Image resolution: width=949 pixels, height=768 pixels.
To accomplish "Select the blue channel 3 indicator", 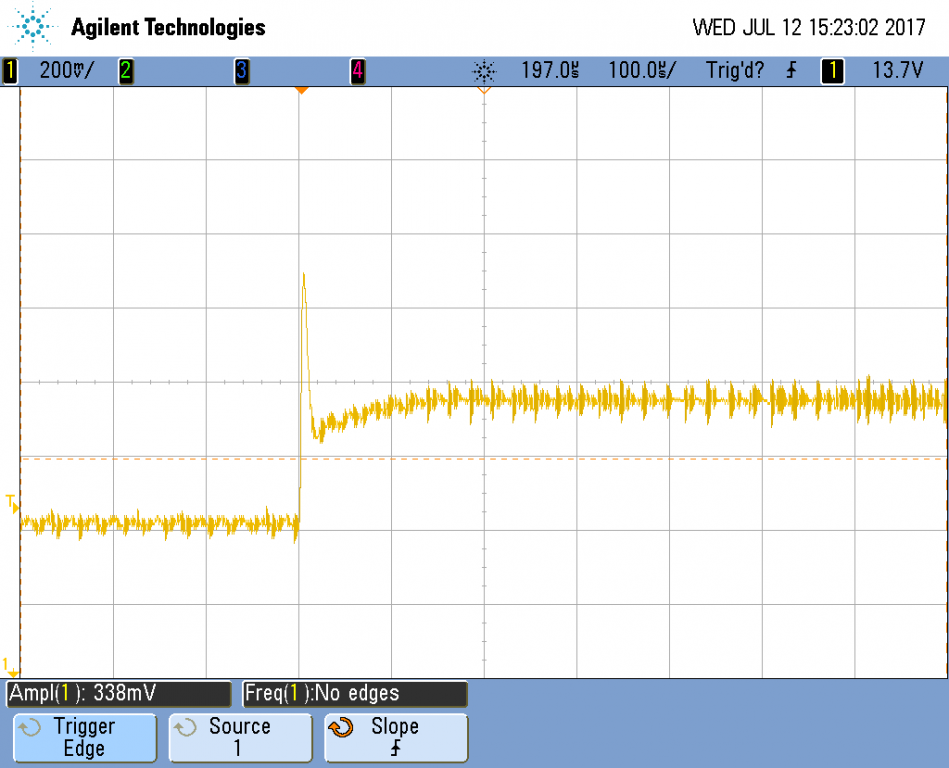I will pos(241,71).
